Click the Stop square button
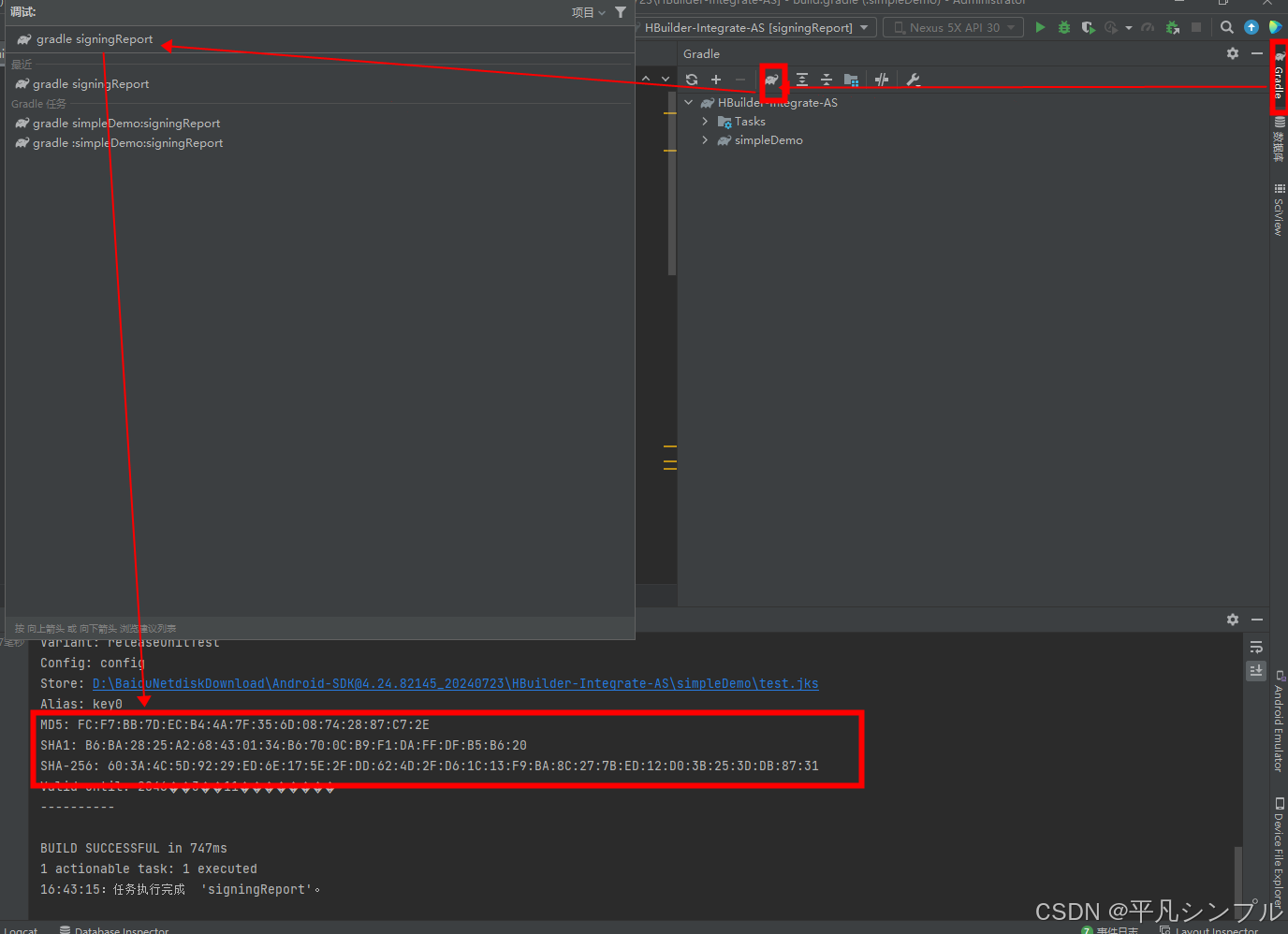 [x=1196, y=27]
